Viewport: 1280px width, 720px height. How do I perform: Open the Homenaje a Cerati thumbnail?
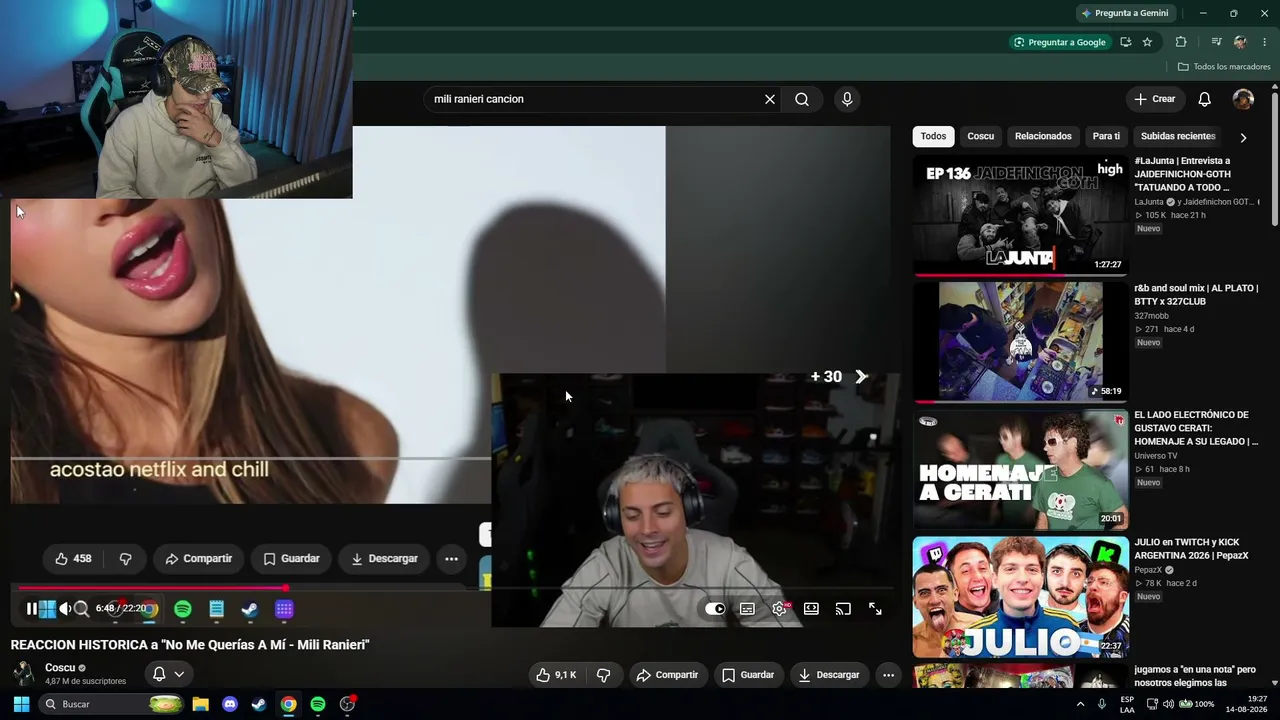coord(1020,468)
